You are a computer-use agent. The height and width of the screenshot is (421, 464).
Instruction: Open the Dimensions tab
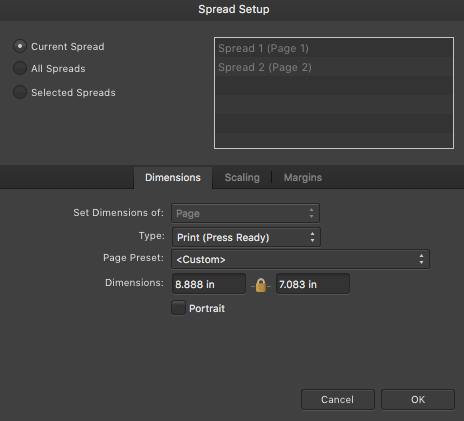(173, 178)
